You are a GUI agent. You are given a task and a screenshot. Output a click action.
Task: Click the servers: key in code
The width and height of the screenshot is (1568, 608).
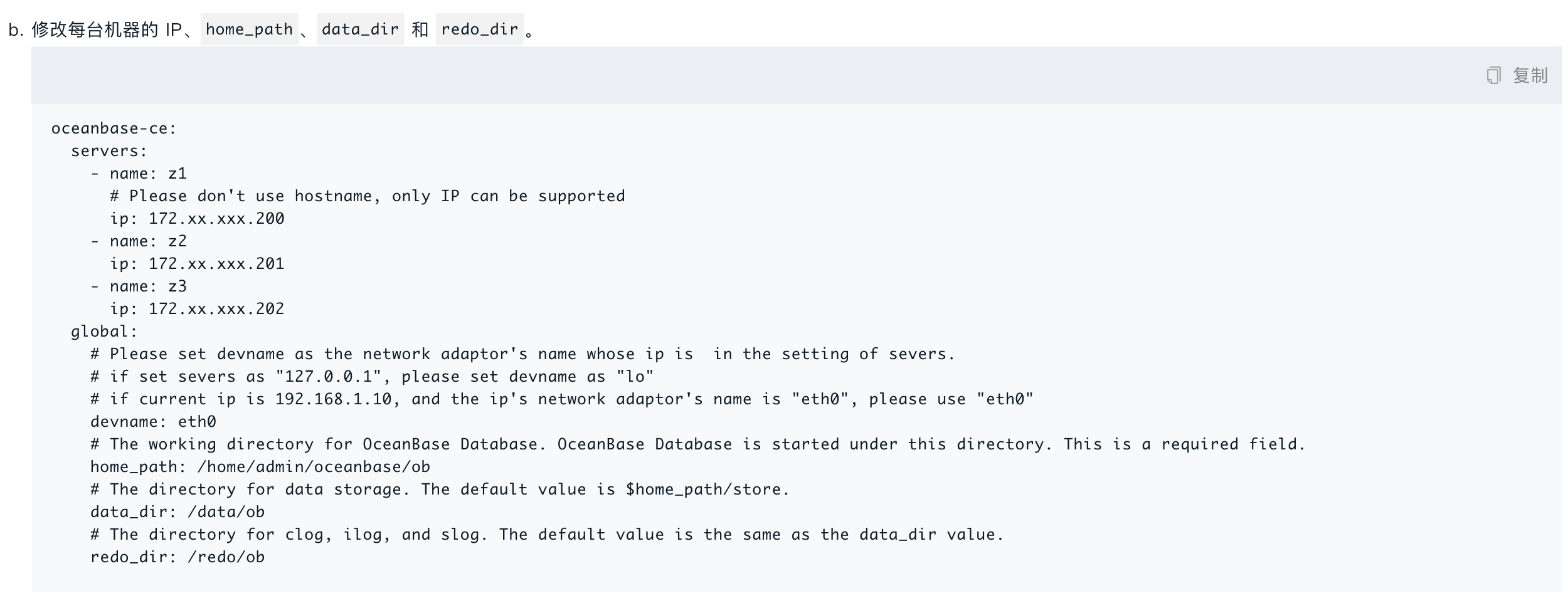[x=109, y=151]
